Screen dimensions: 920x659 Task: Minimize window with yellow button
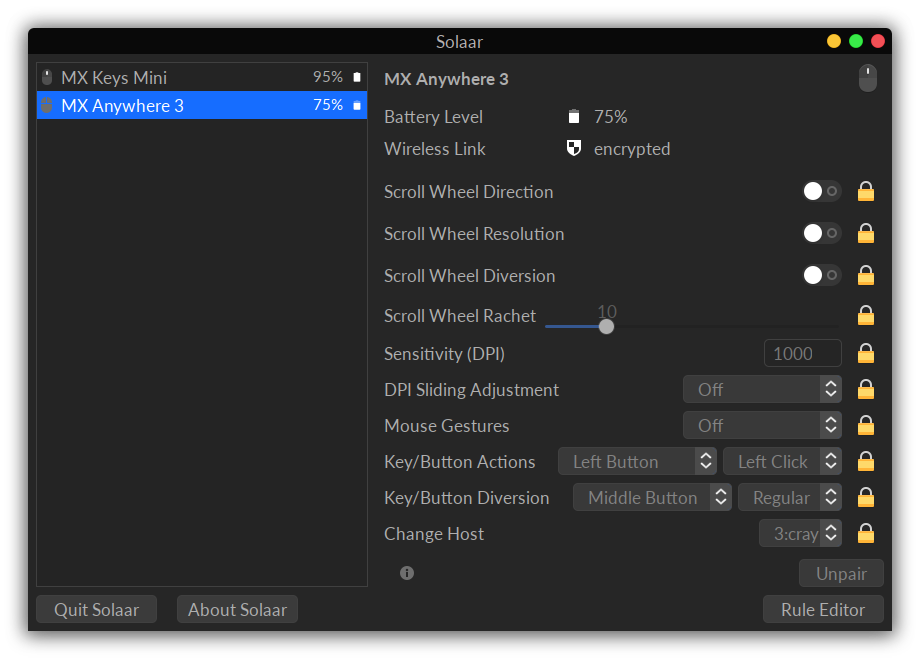point(834,41)
